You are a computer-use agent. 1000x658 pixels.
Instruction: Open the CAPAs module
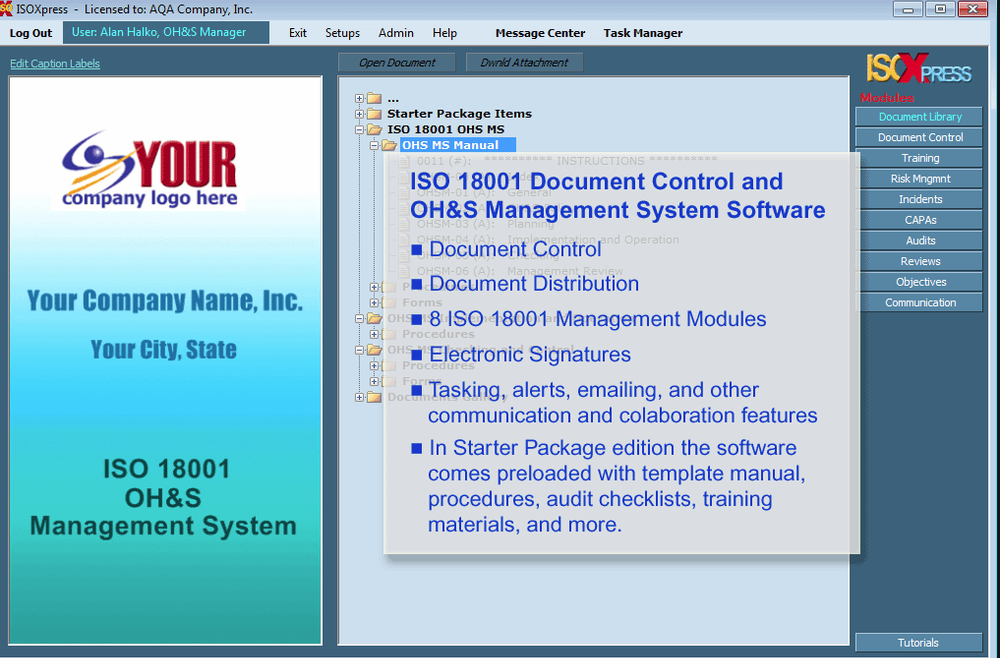pyautogui.click(x=919, y=220)
